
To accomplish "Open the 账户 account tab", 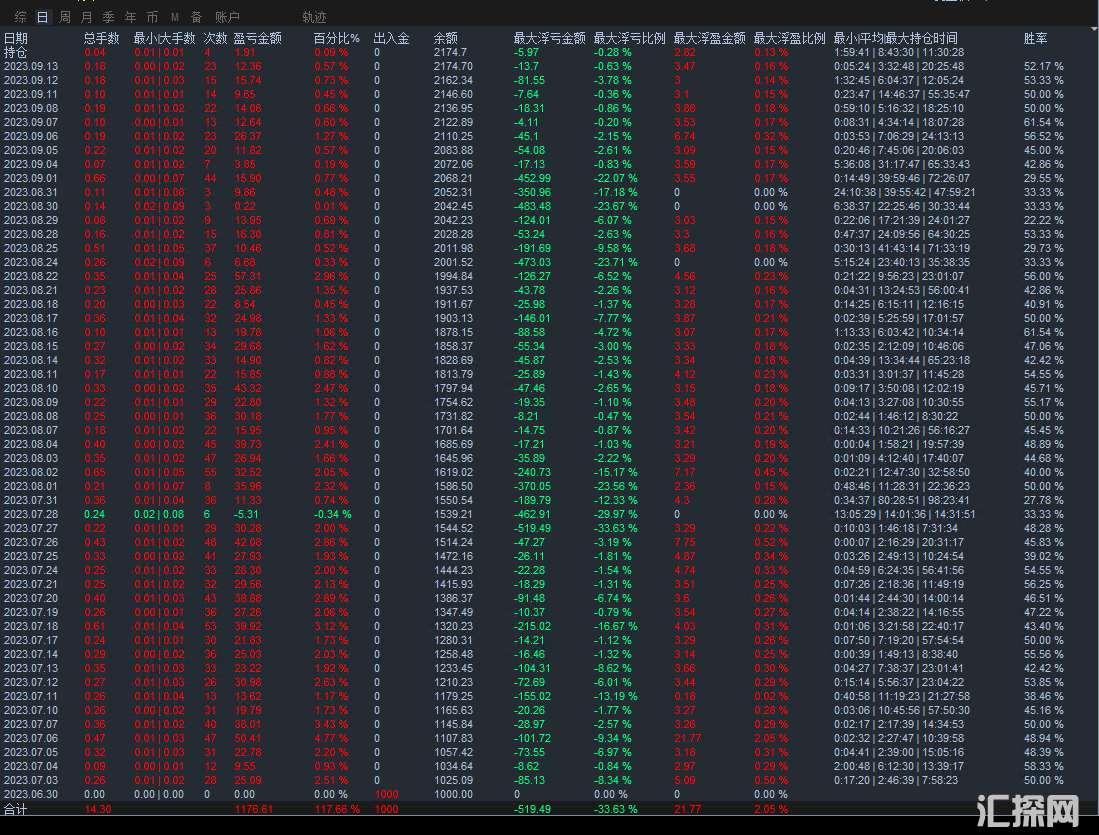I will click(227, 17).
